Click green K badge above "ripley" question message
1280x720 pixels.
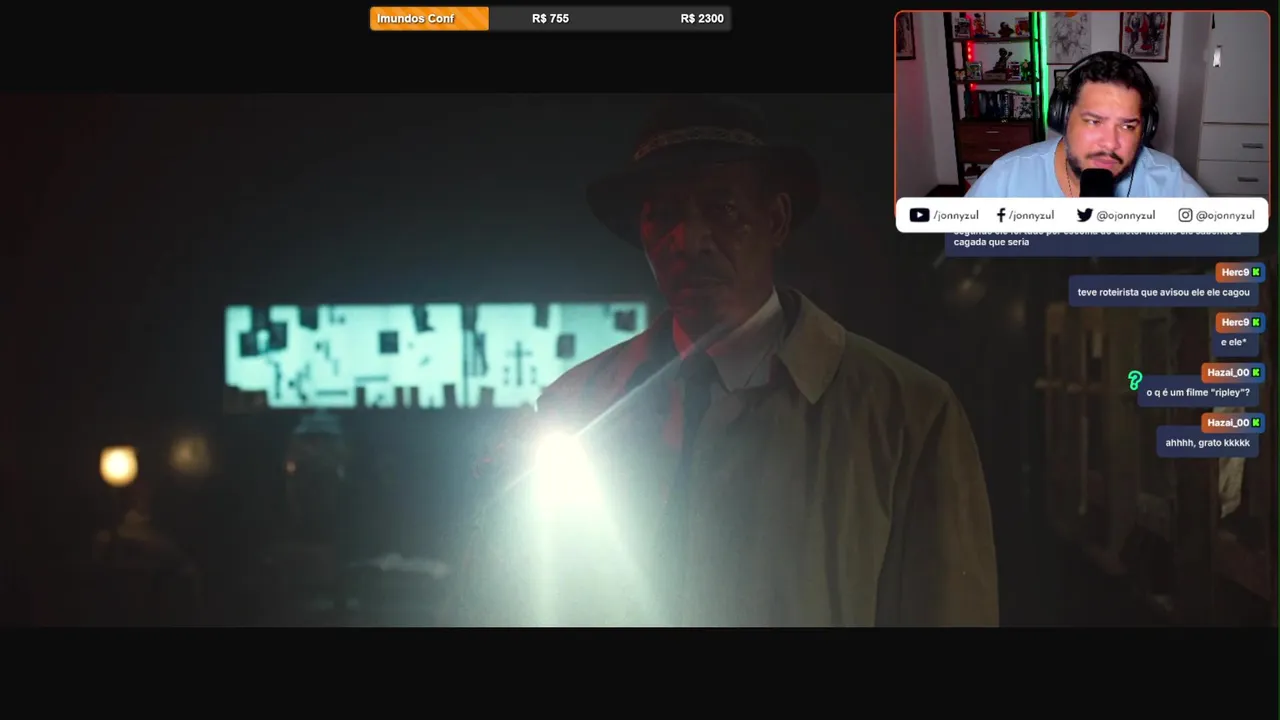click(1256, 372)
